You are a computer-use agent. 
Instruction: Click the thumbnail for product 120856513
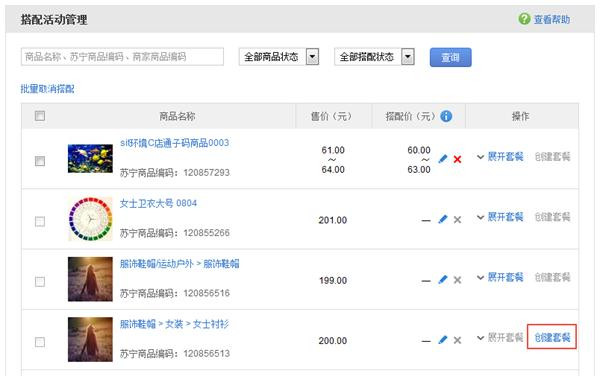tap(90, 339)
